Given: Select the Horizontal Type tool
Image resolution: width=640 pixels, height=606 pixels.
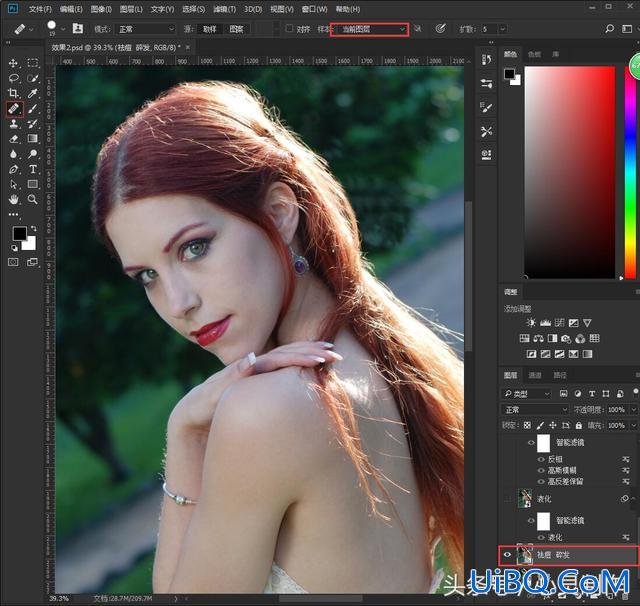Looking at the screenshot, I should pyautogui.click(x=33, y=169).
